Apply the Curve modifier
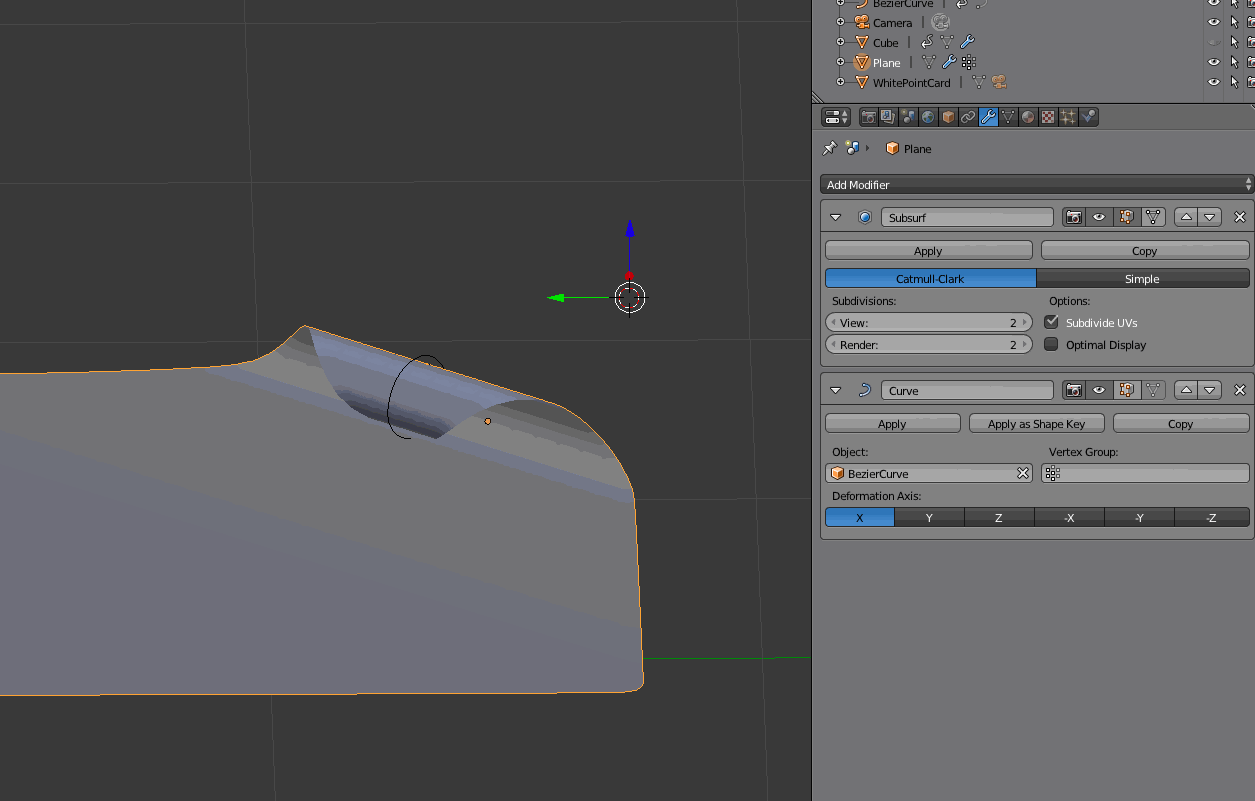Screen dimensions: 1255x801 (x=891, y=422)
